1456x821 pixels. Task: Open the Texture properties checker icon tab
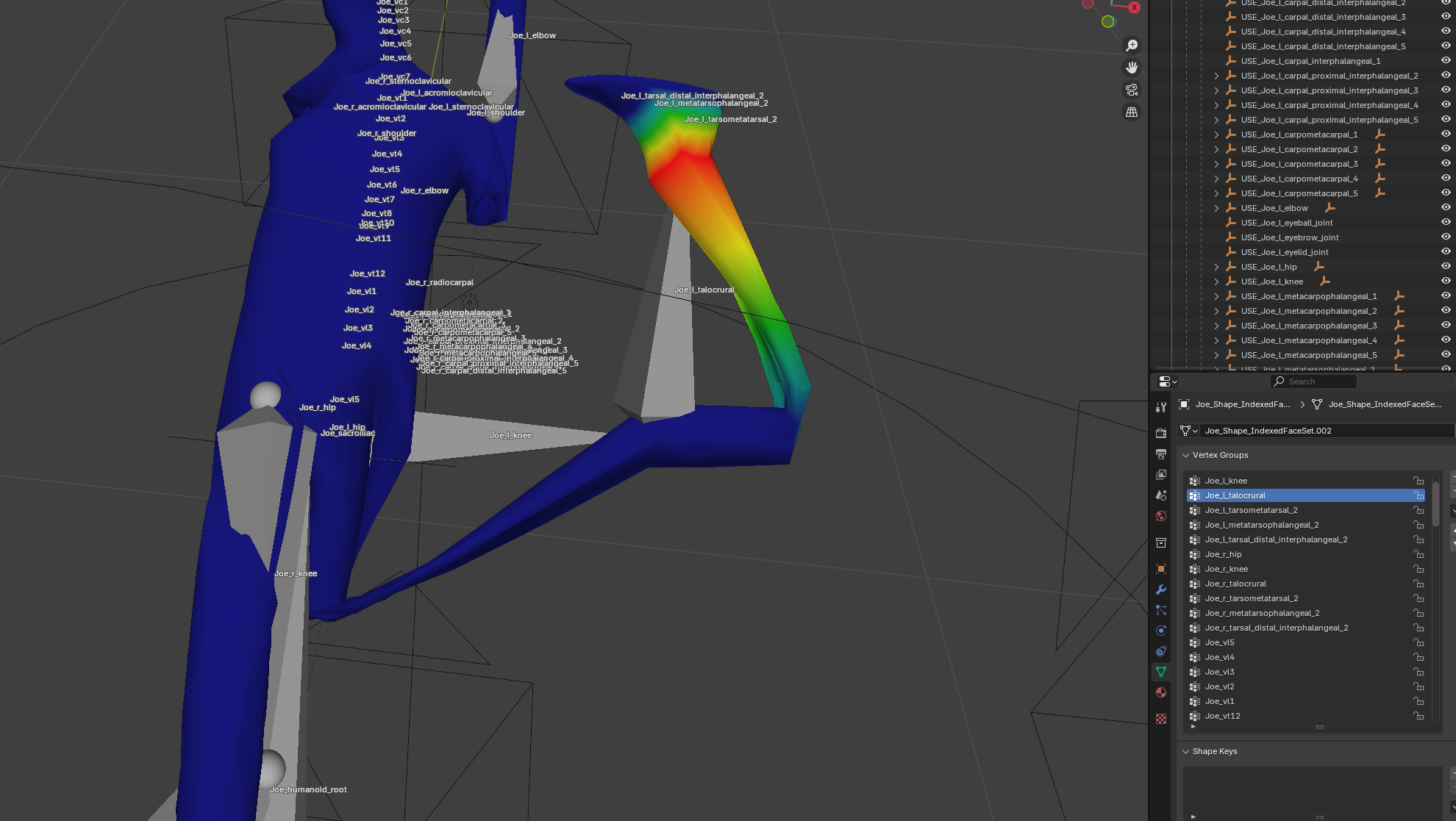click(x=1161, y=719)
